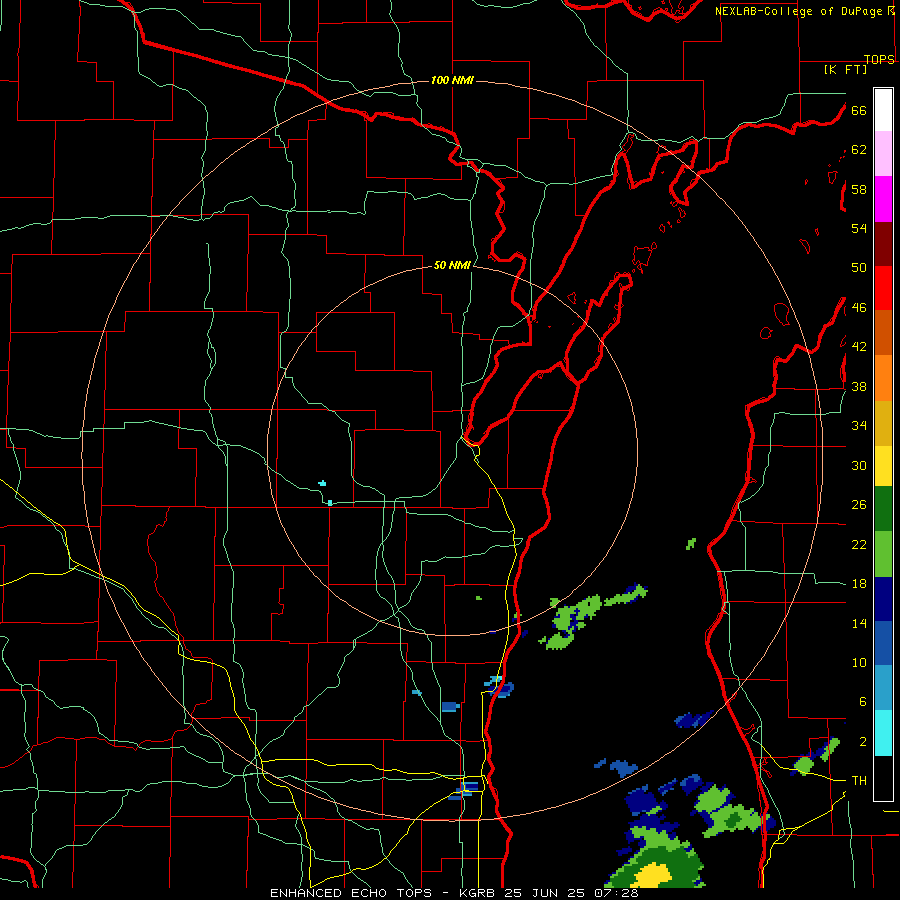Click the [K FT] units label
Viewport: 900px width, 900px height.
point(845,69)
